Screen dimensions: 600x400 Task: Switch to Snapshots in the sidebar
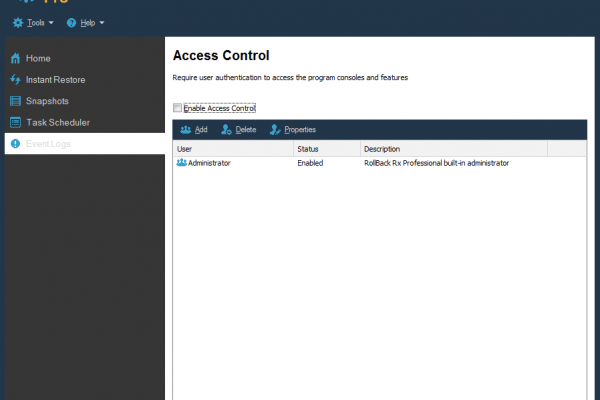(x=85, y=101)
